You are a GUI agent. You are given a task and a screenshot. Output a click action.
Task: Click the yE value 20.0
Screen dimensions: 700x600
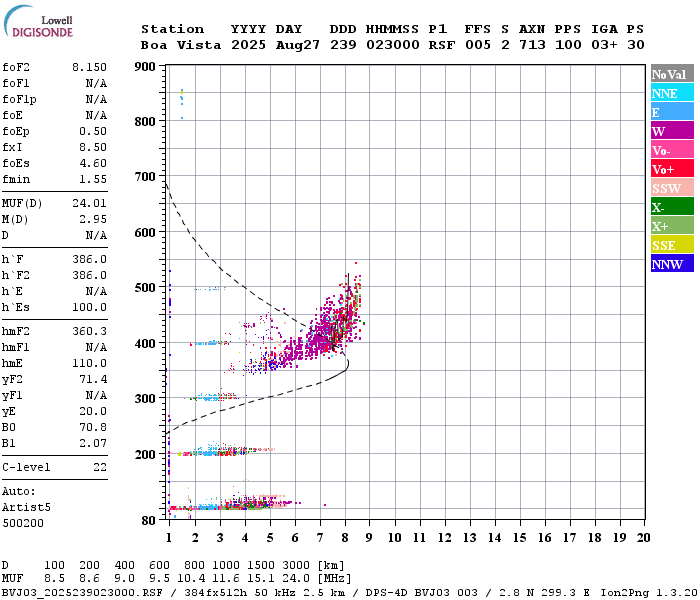(x=93, y=412)
